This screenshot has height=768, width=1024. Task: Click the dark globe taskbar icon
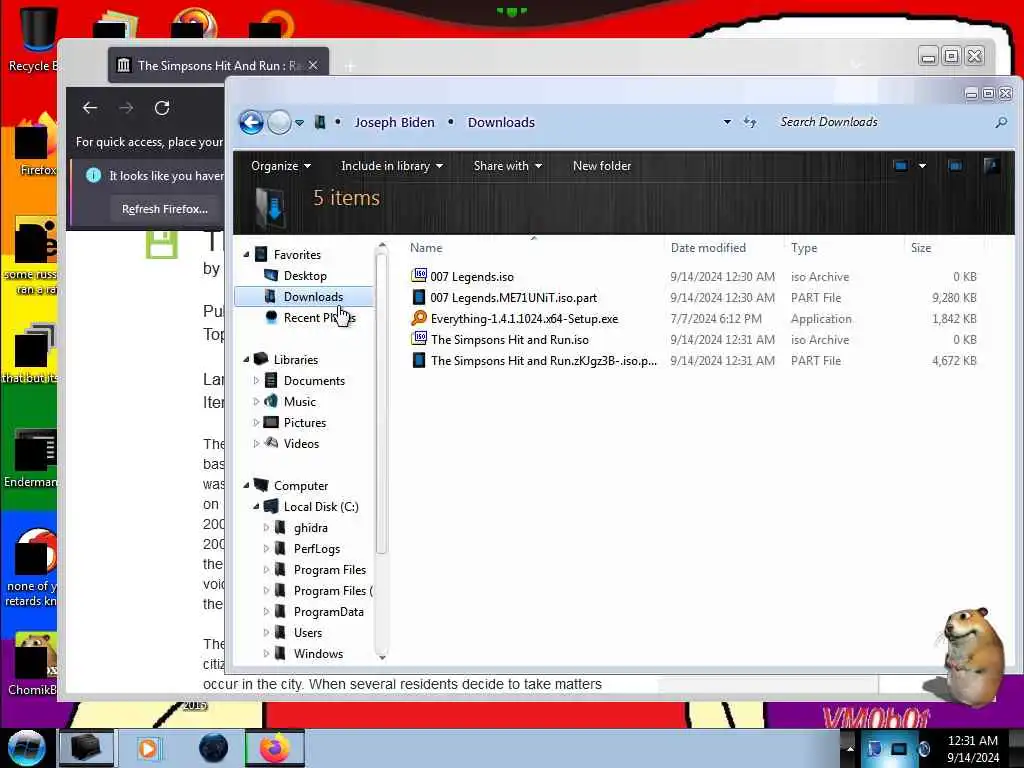coord(214,748)
